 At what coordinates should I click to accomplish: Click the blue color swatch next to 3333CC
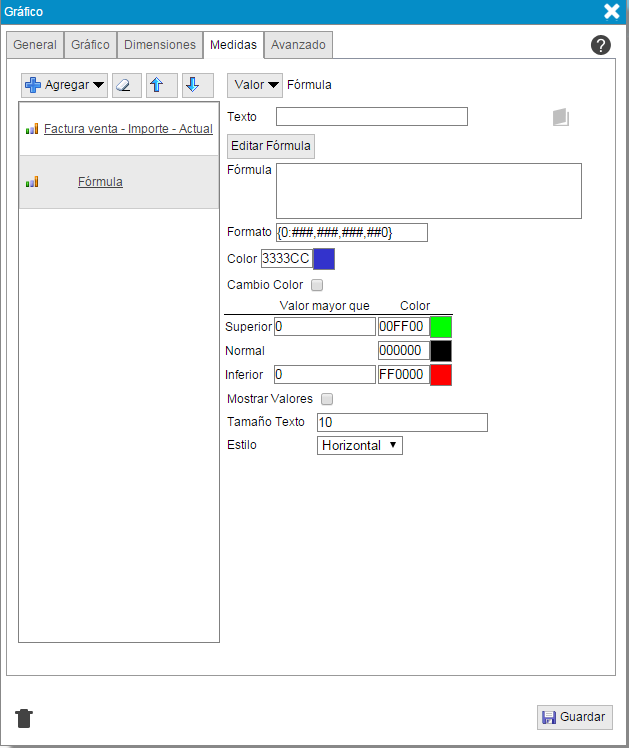(324, 259)
